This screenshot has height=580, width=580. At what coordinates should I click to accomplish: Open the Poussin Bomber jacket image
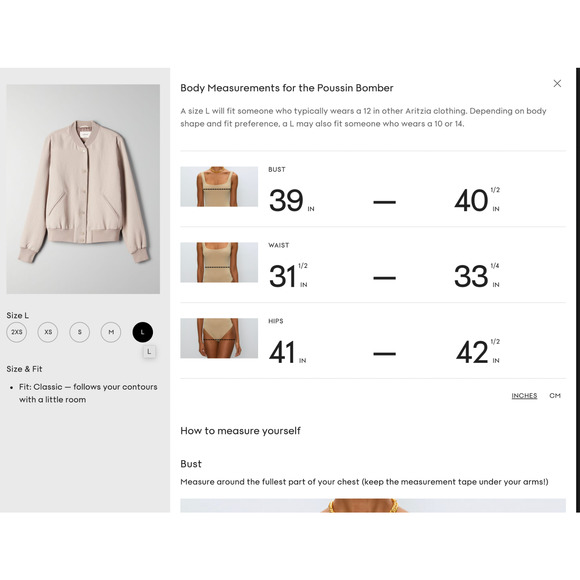(83, 189)
